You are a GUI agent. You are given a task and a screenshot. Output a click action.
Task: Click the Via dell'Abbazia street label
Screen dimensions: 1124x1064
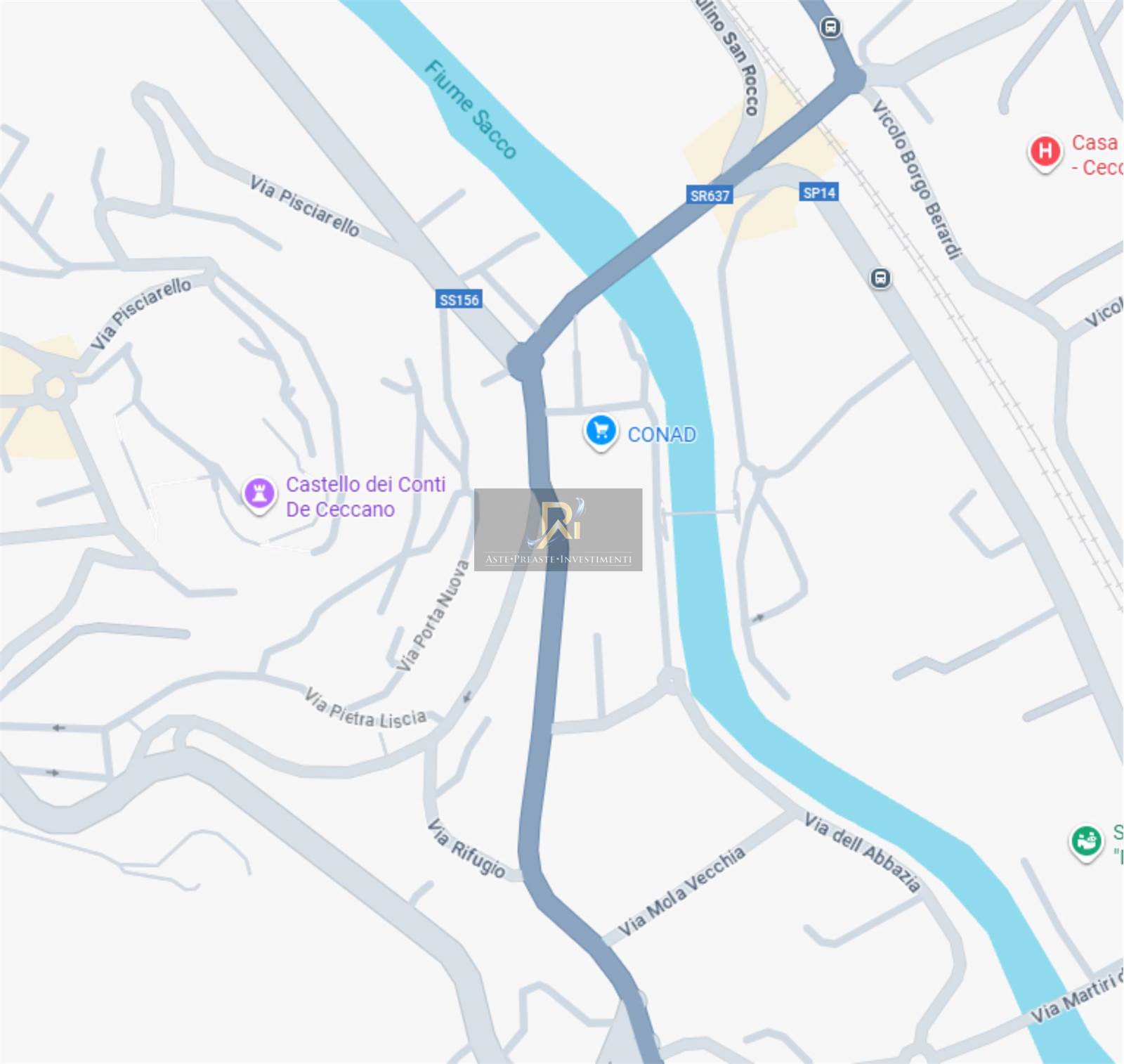click(x=862, y=852)
